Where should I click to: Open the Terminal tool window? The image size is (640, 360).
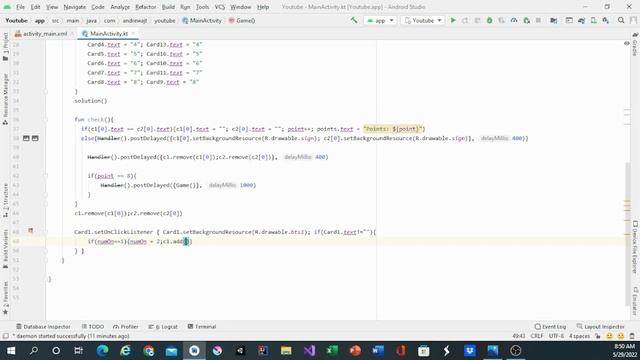point(202,327)
